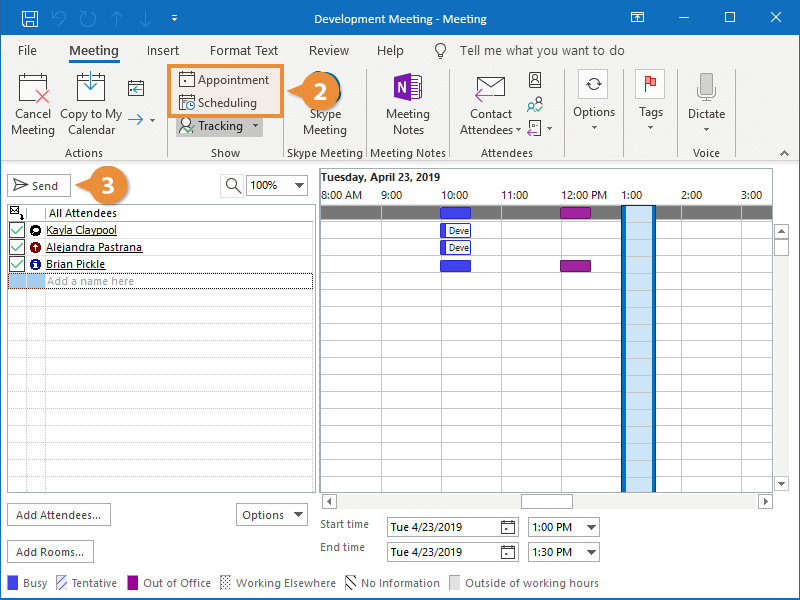The width and height of the screenshot is (800, 600).
Task: Click the zoom magnifier icon
Action: point(232,185)
